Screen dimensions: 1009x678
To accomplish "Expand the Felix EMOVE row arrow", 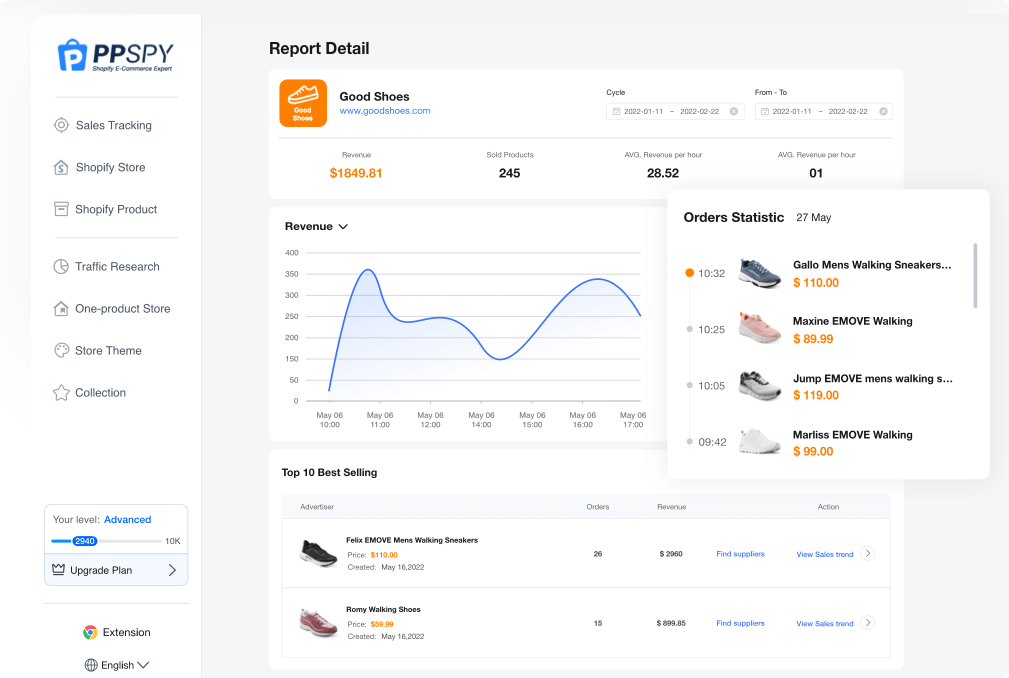I will click(867, 553).
